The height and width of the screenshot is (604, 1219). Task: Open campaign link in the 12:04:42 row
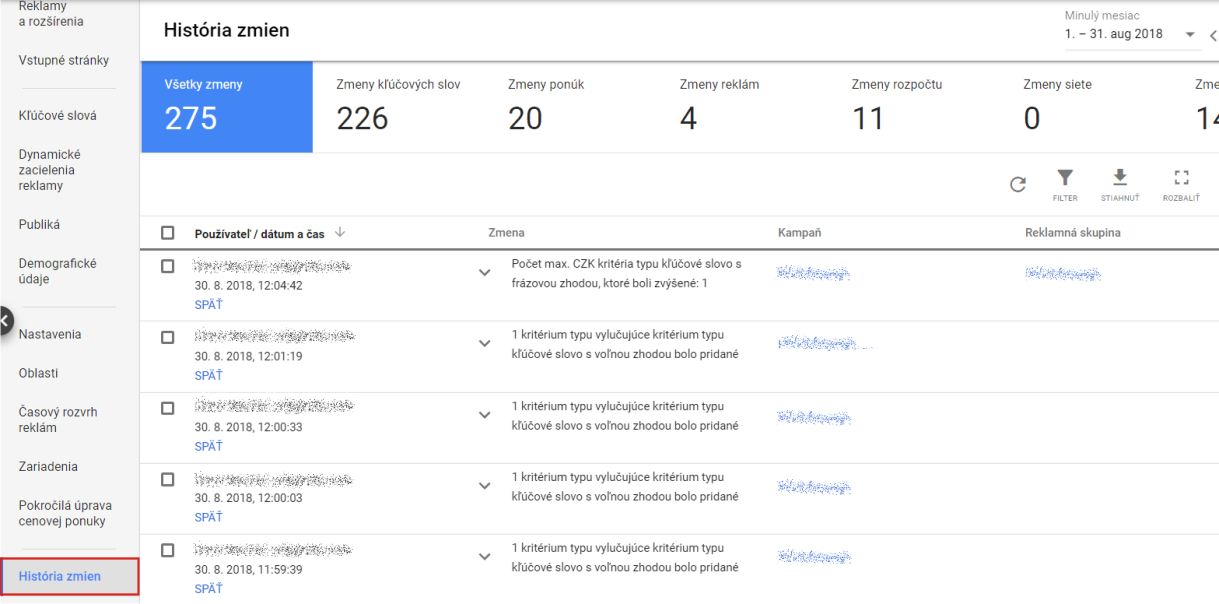point(814,273)
